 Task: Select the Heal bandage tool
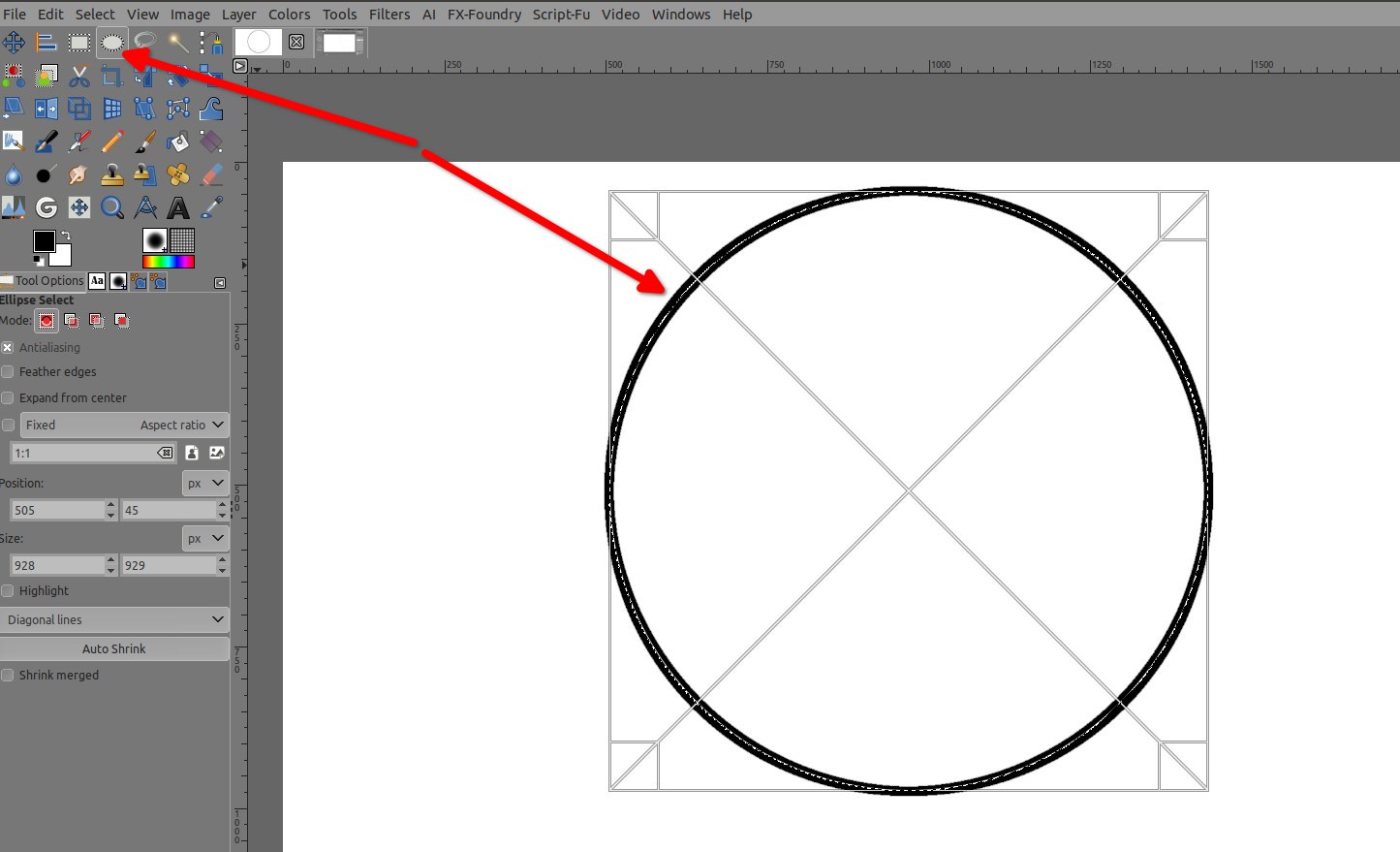[178, 174]
